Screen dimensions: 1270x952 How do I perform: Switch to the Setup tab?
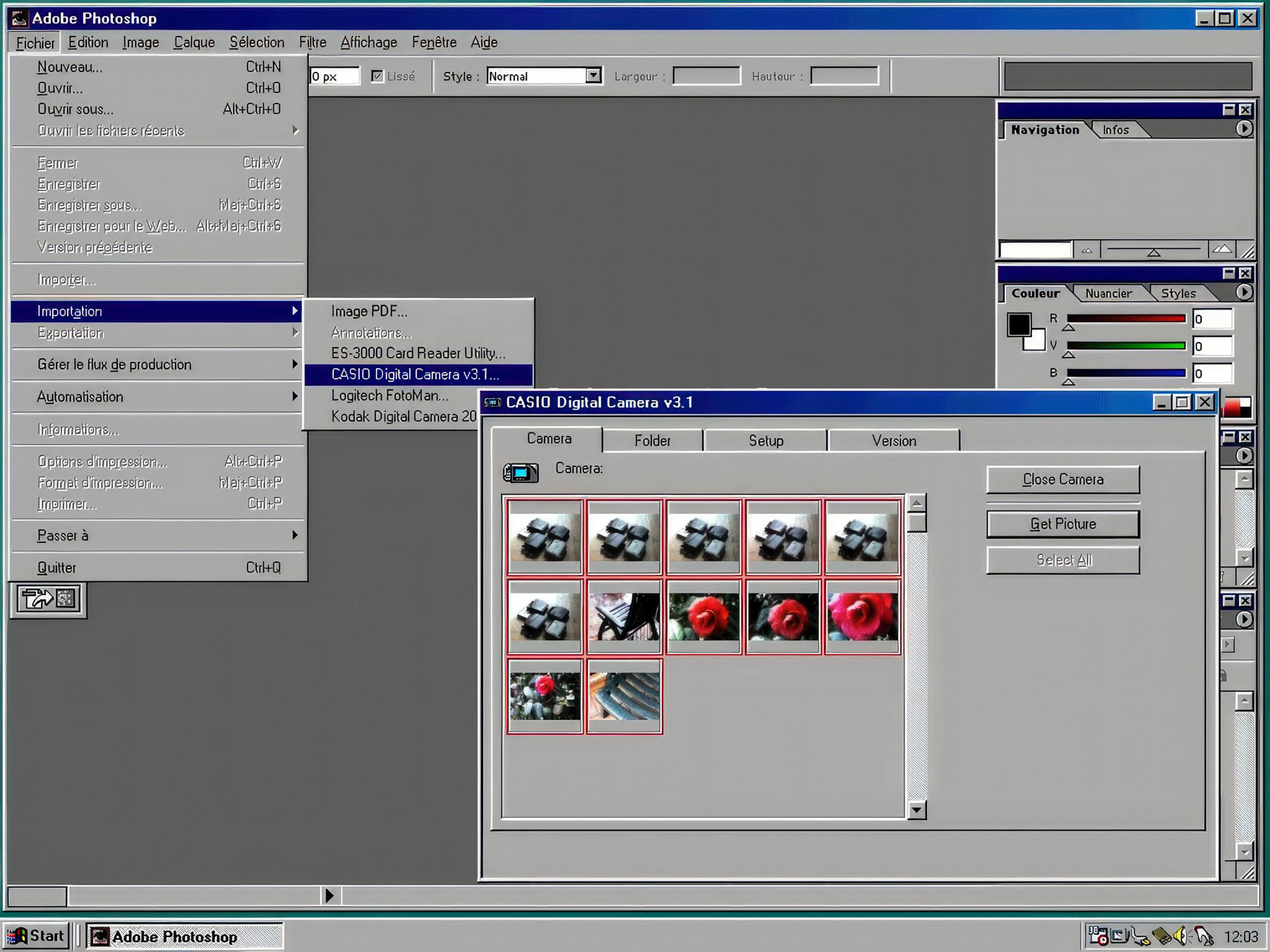point(766,441)
